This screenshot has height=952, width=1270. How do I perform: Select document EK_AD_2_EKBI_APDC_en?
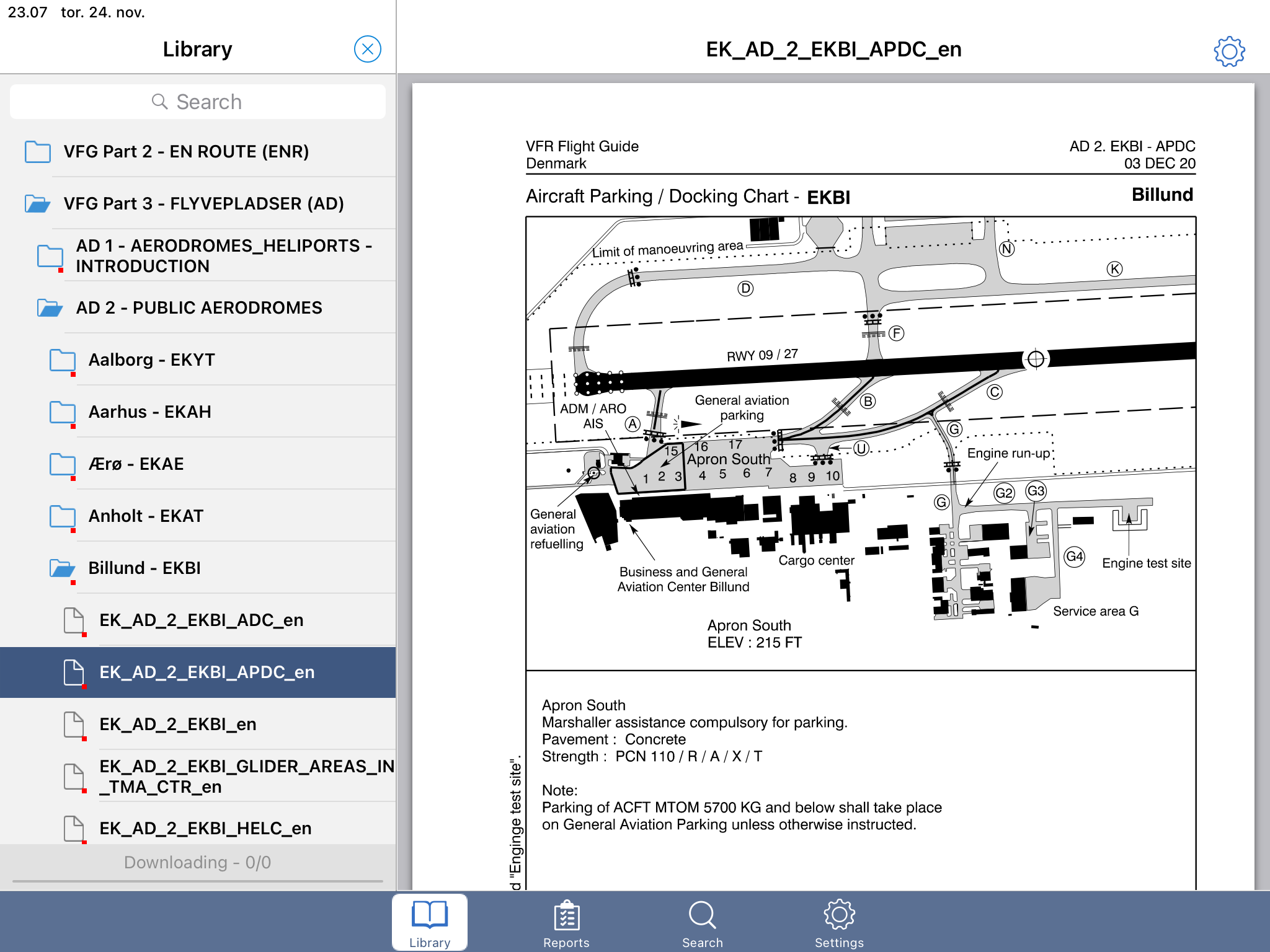click(x=198, y=672)
